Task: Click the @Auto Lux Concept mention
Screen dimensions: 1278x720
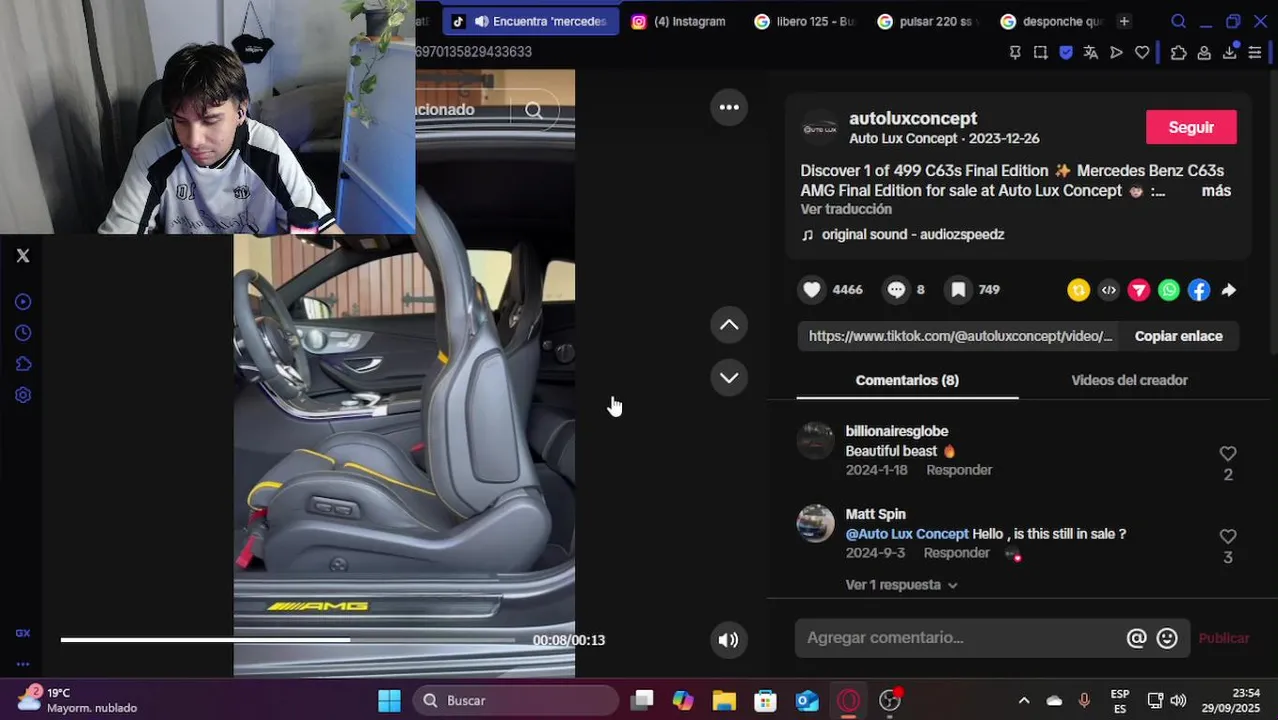Action: point(907,534)
